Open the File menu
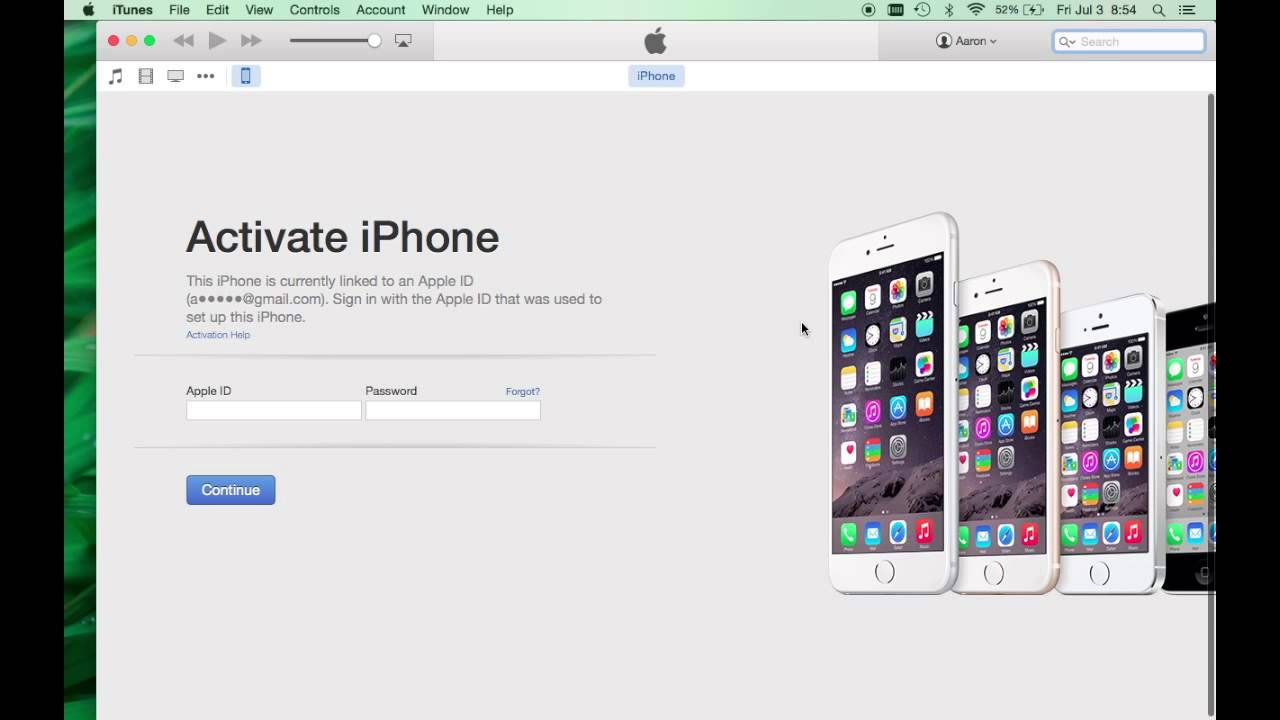 coord(179,10)
